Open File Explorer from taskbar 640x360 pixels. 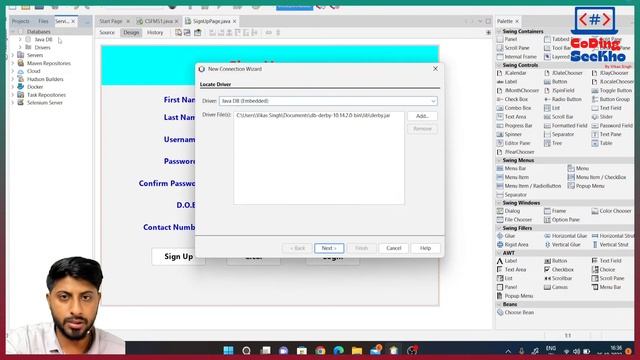[x=357, y=350]
